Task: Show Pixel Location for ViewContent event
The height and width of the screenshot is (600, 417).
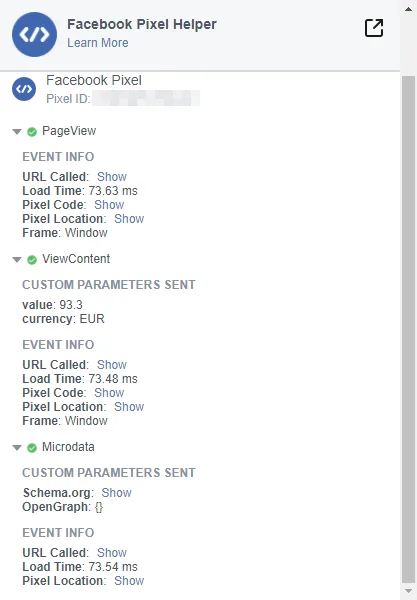Action: tap(129, 407)
